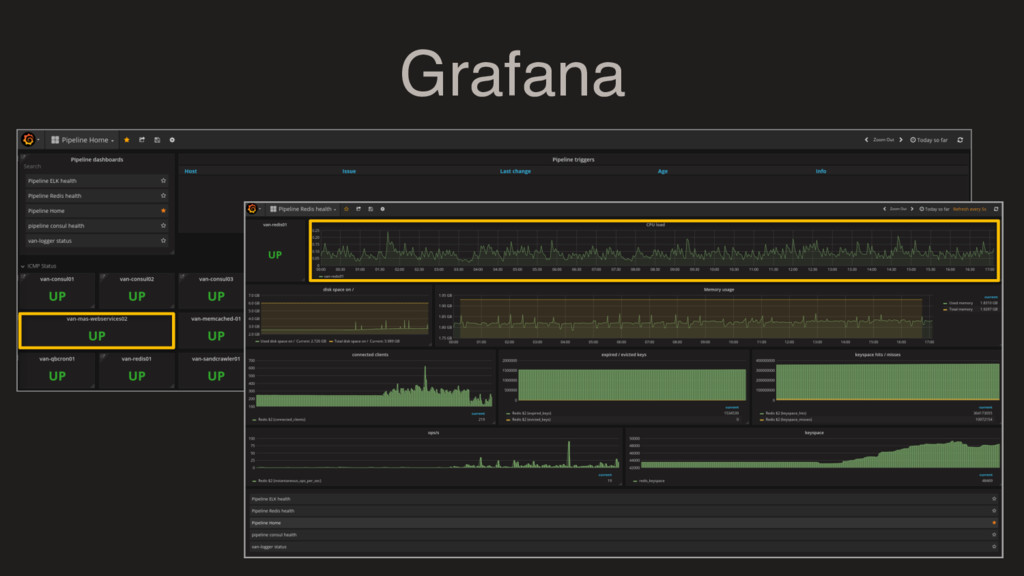
Task: Click the van-redis01 UP panel in Redis window
Action: click(x=275, y=250)
